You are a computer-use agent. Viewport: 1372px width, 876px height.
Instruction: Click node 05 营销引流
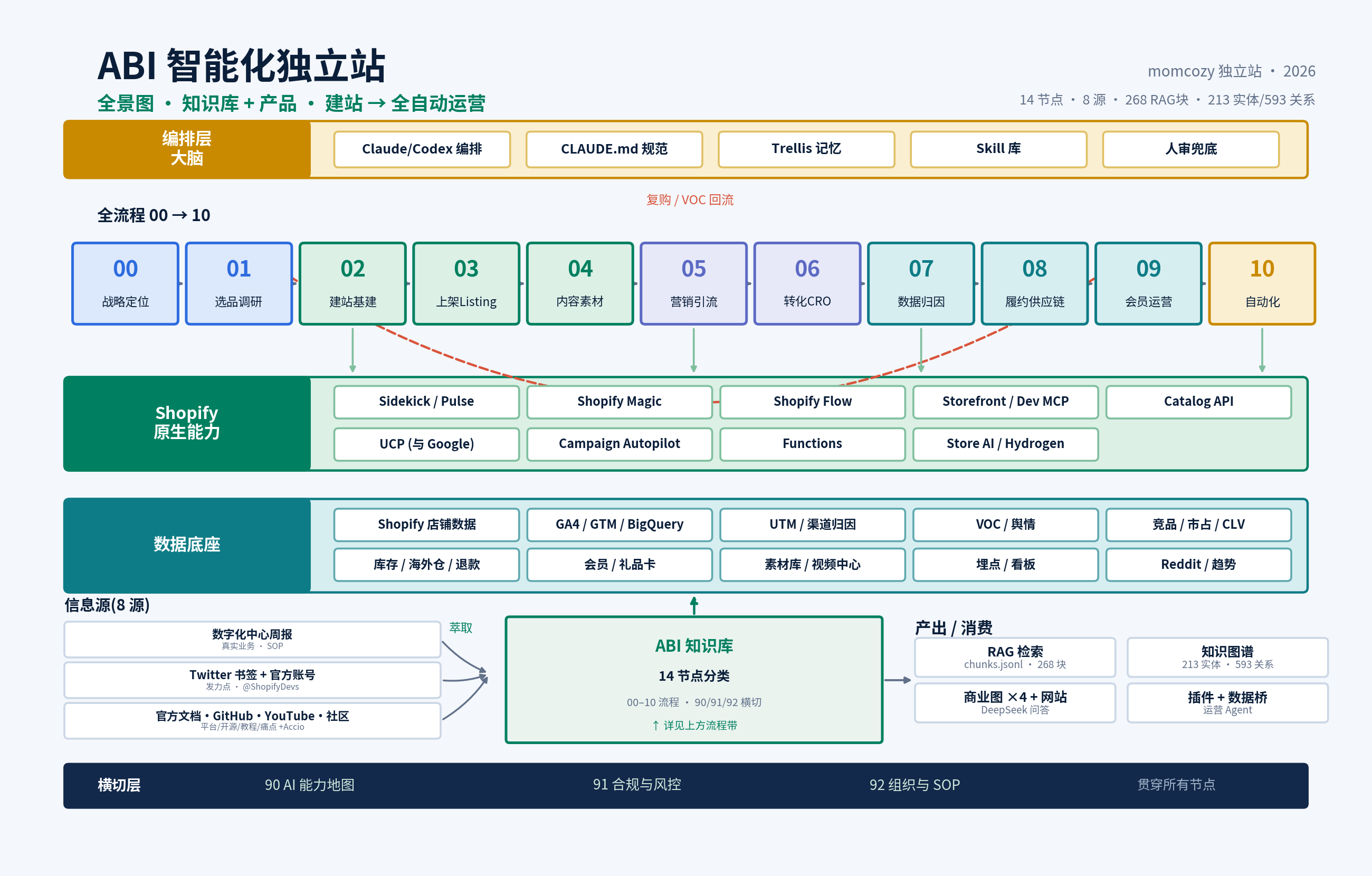tap(693, 284)
